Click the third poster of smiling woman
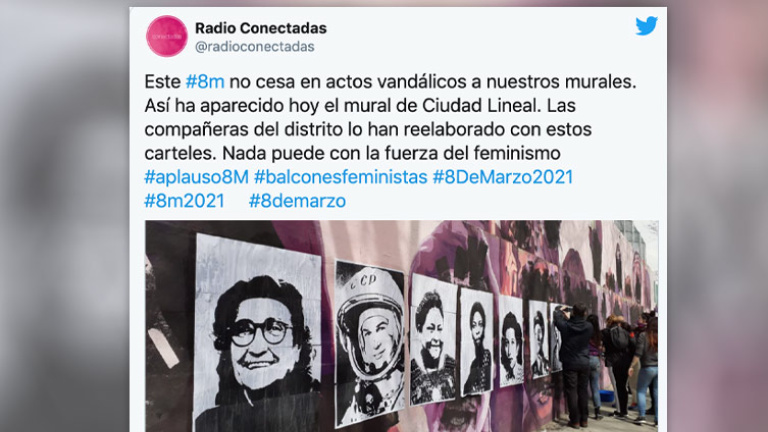The height and width of the screenshot is (432, 768). point(433,339)
